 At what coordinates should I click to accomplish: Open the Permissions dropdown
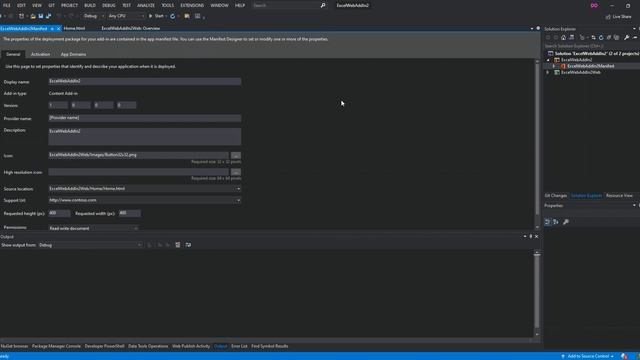point(136,228)
